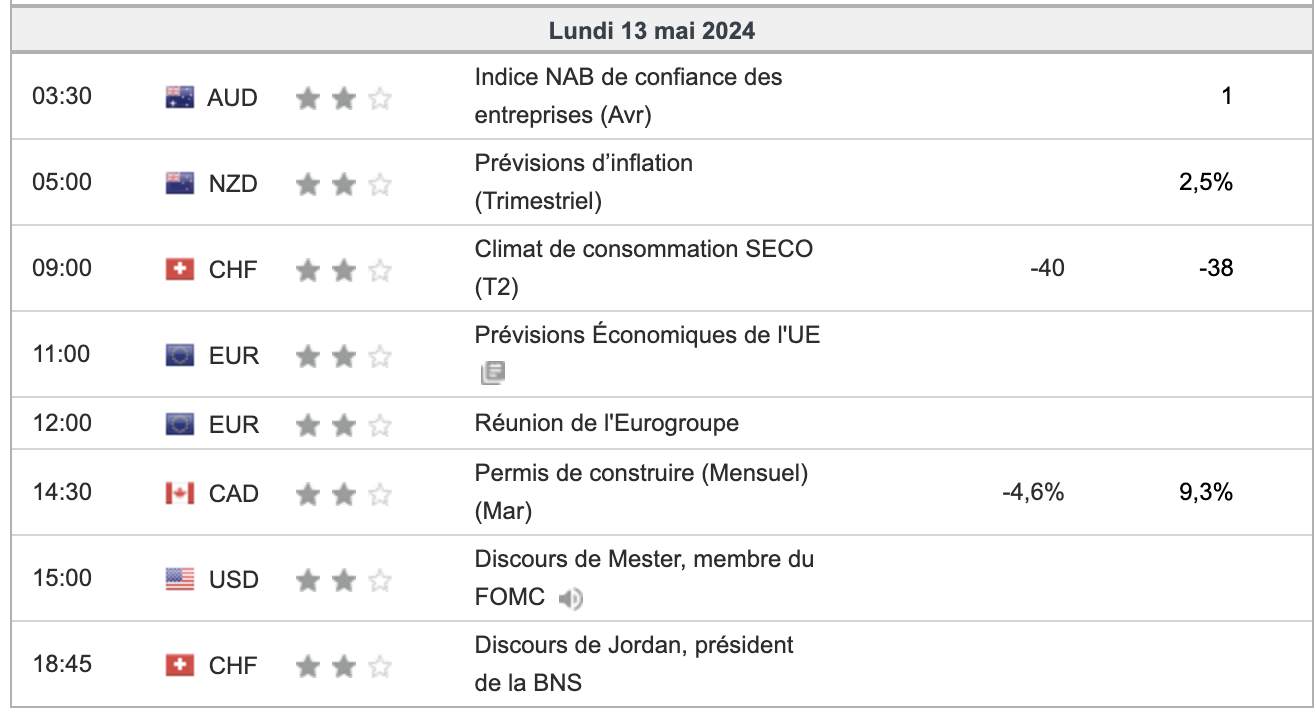Click the Lundi 13 mai 2024 date header
Image resolution: width=1316 pixels, height=716 pixels.
point(651,31)
